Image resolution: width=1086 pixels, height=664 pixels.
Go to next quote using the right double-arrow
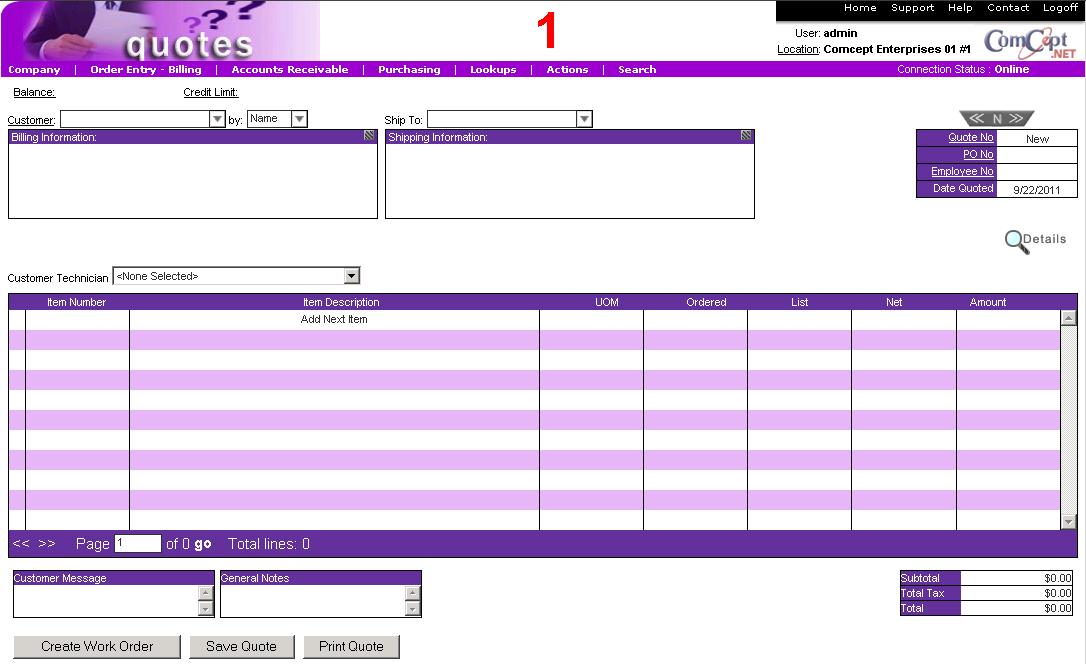click(1016, 119)
